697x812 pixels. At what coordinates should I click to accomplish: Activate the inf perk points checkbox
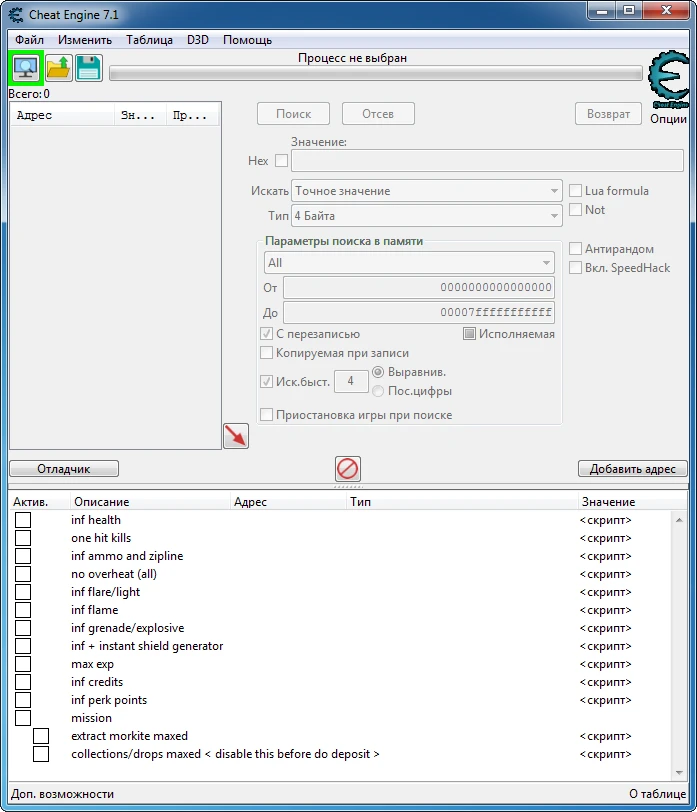(23, 700)
